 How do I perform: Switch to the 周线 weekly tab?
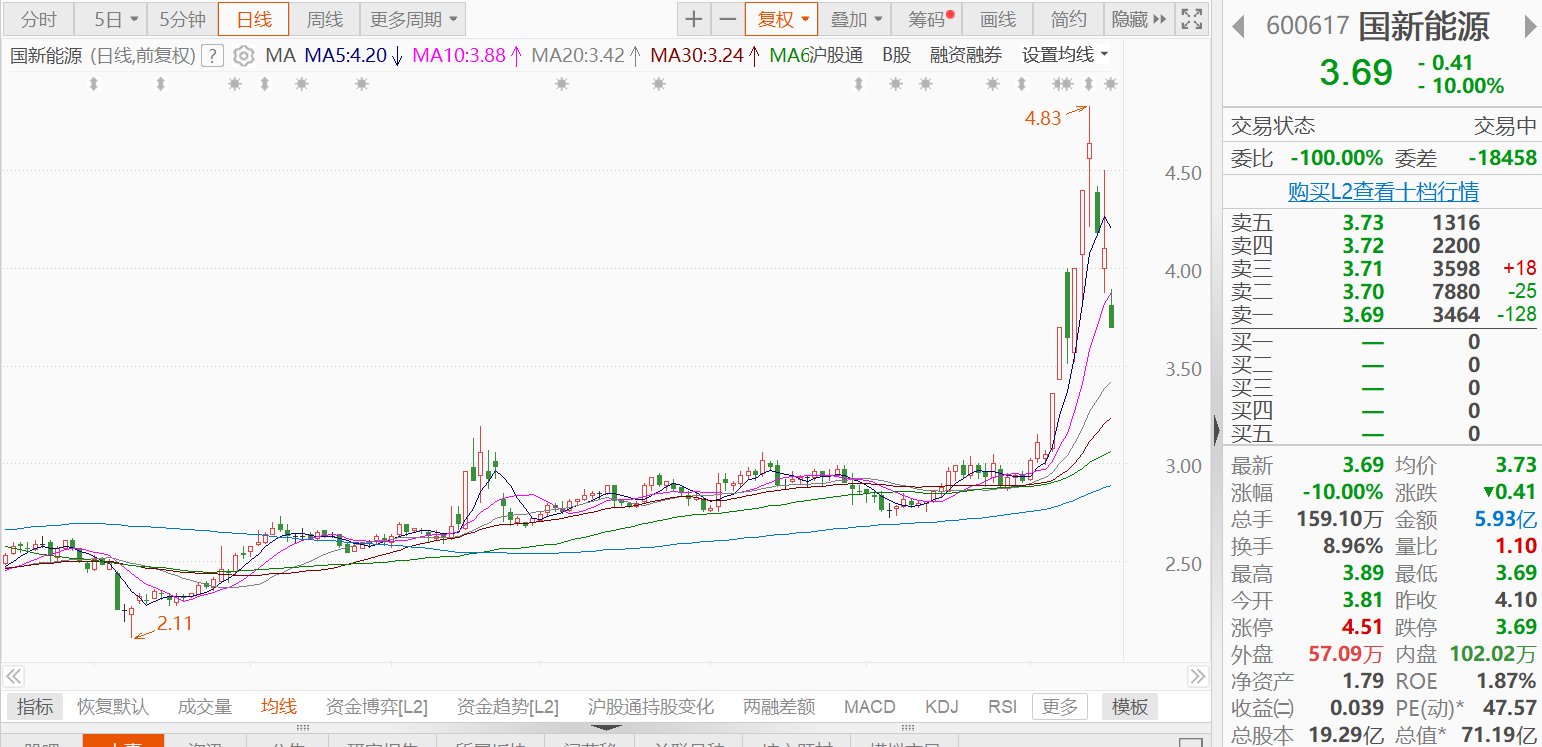point(324,19)
